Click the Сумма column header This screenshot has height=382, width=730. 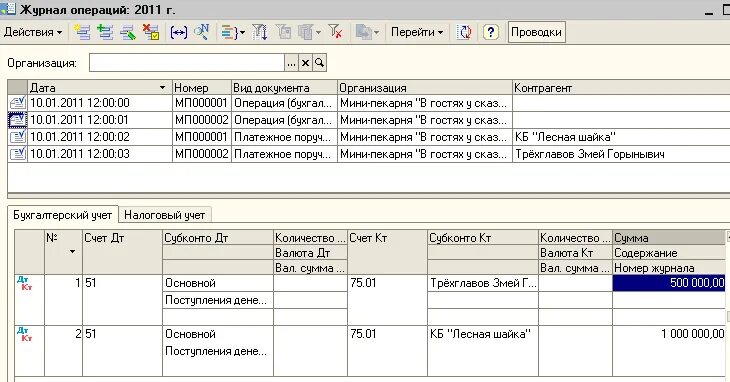(669, 238)
